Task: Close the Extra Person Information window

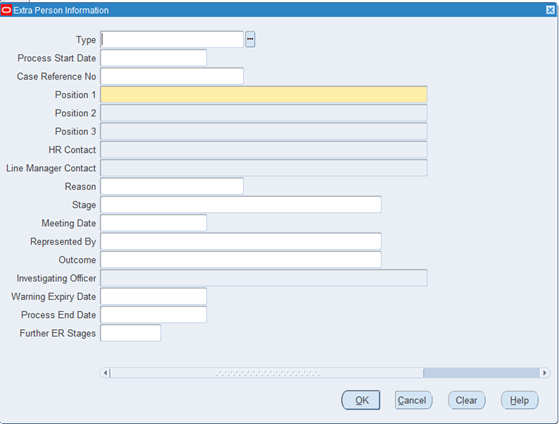Action: tap(550, 10)
